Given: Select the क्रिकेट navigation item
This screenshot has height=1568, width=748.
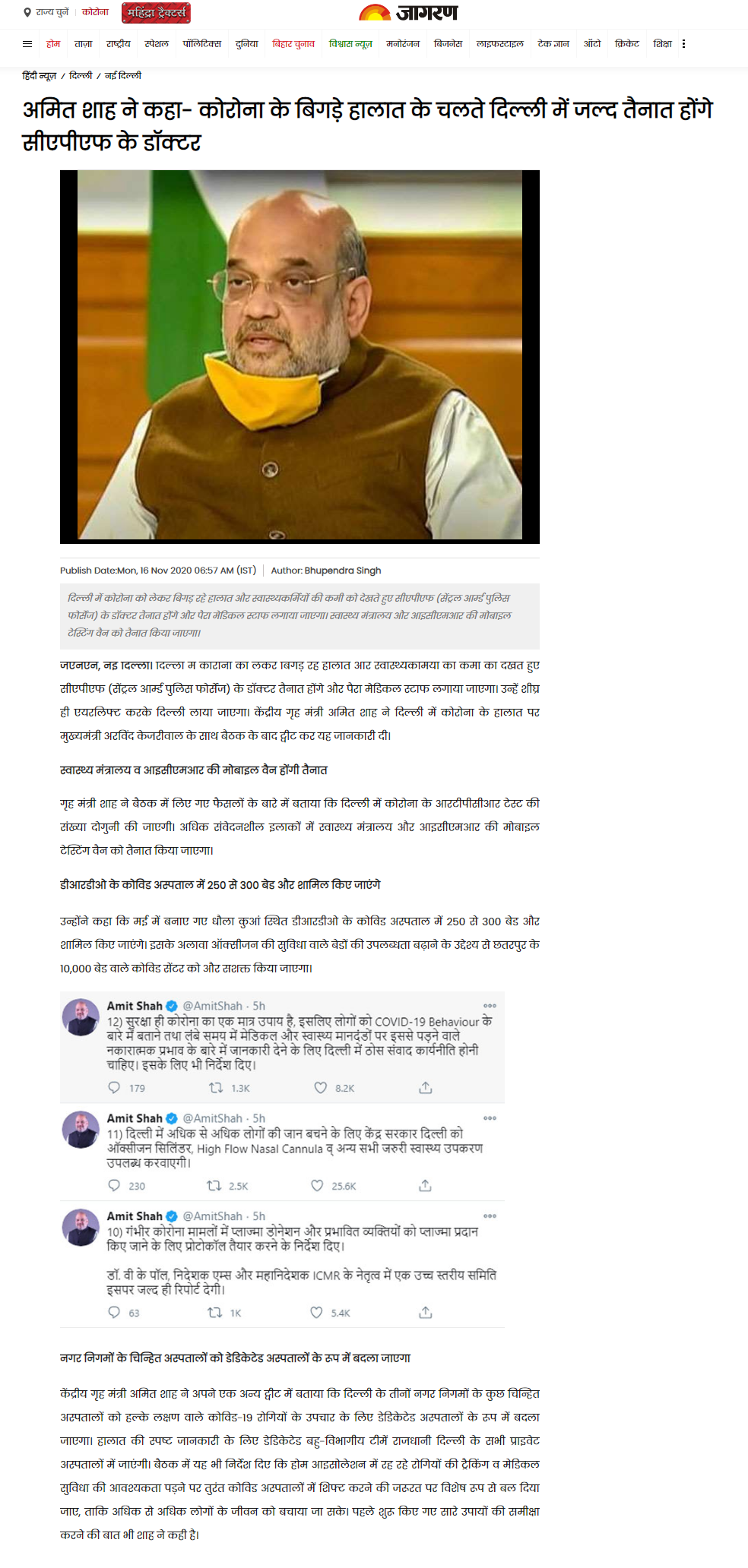Looking at the screenshot, I should (627, 44).
